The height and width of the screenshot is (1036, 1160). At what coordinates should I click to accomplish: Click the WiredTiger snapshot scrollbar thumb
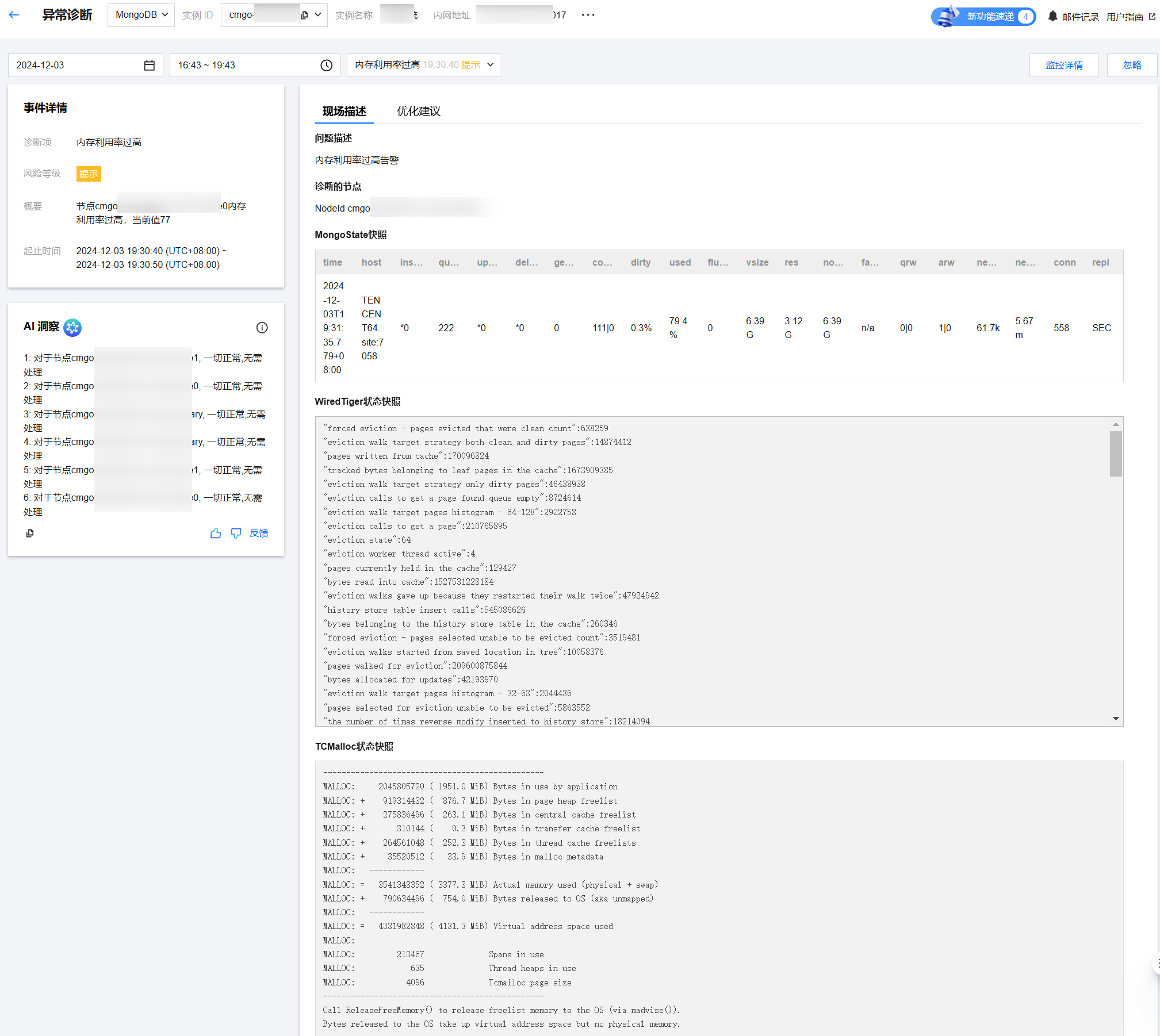point(1115,454)
